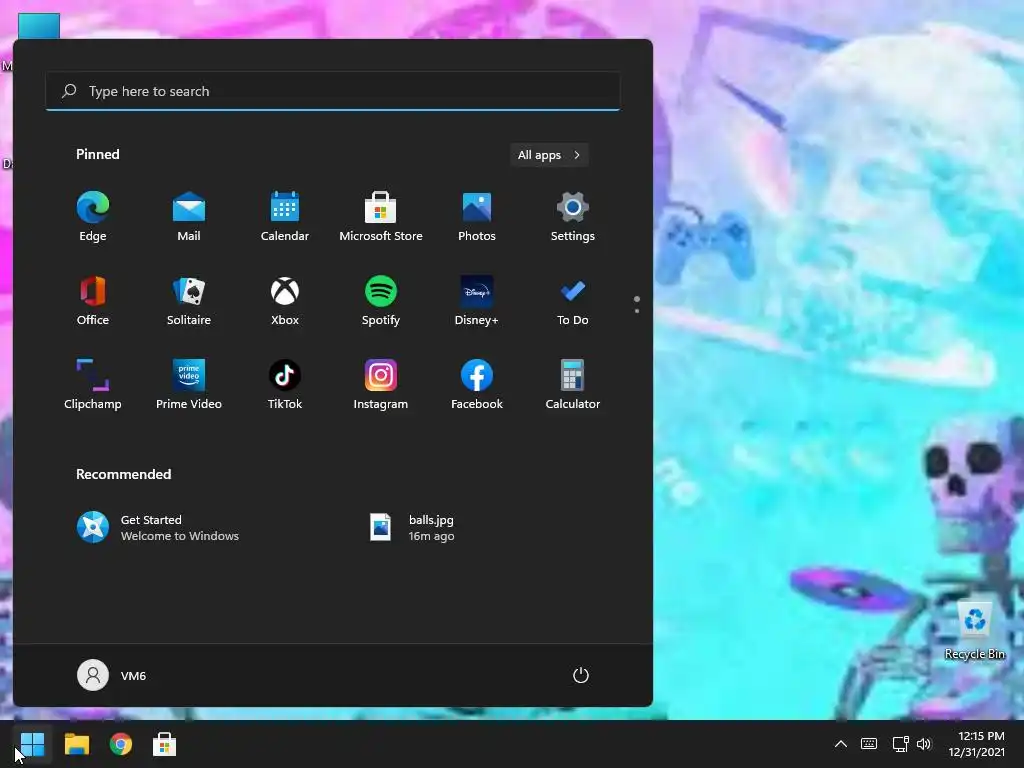Launch the Mail app
This screenshot has width=1024, height=768.
[x=189, y=216]
